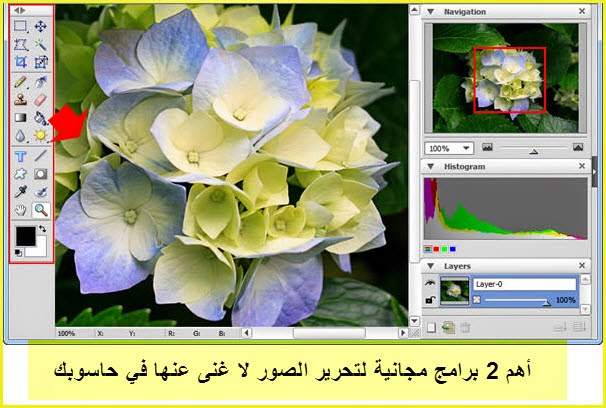
Task: Select the Eyedropper color picker tool
Action: (20, 191)
